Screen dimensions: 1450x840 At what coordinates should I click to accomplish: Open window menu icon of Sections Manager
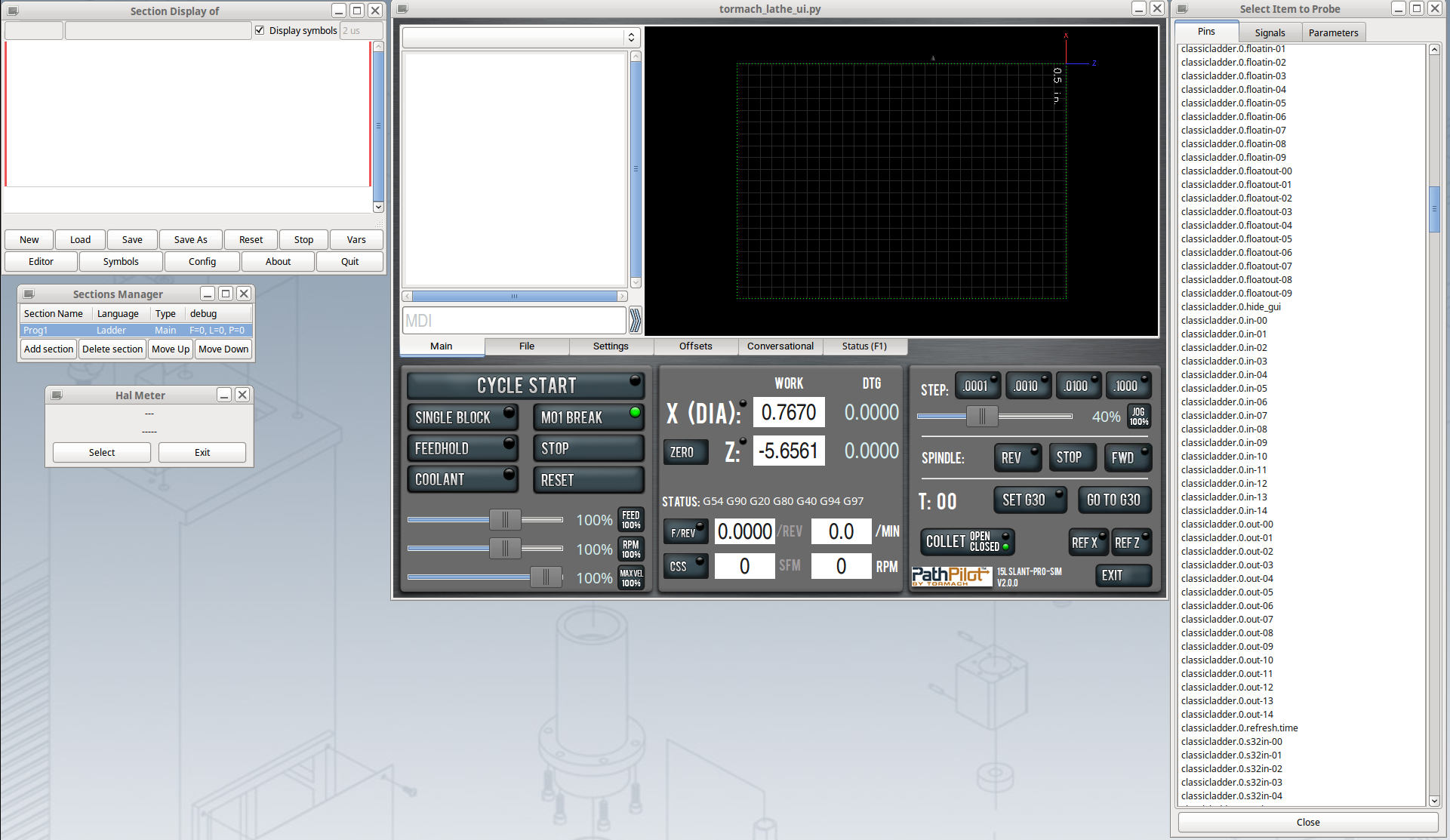pos(29,294)
